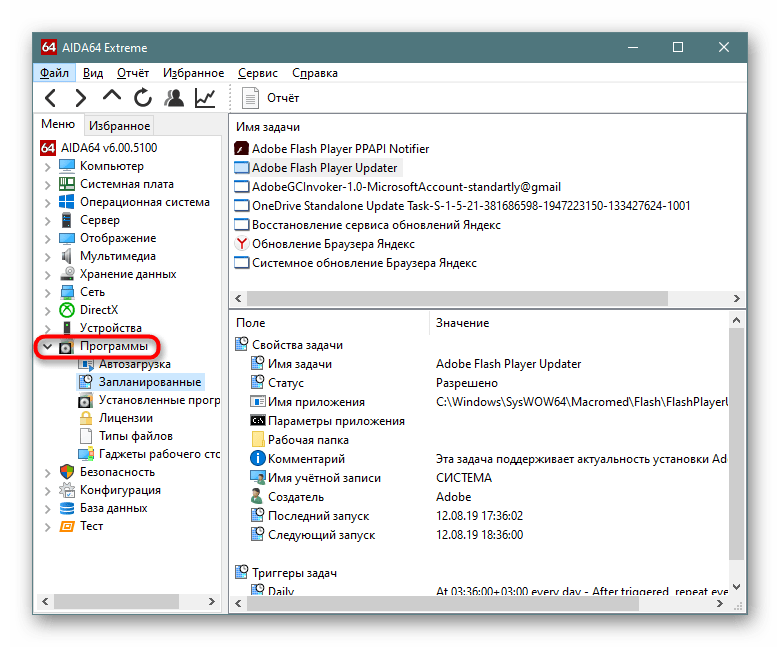Viewport: 780px width, 647px height.
Task: Select the Безопасность shield icon
Action: coord(67,472)
